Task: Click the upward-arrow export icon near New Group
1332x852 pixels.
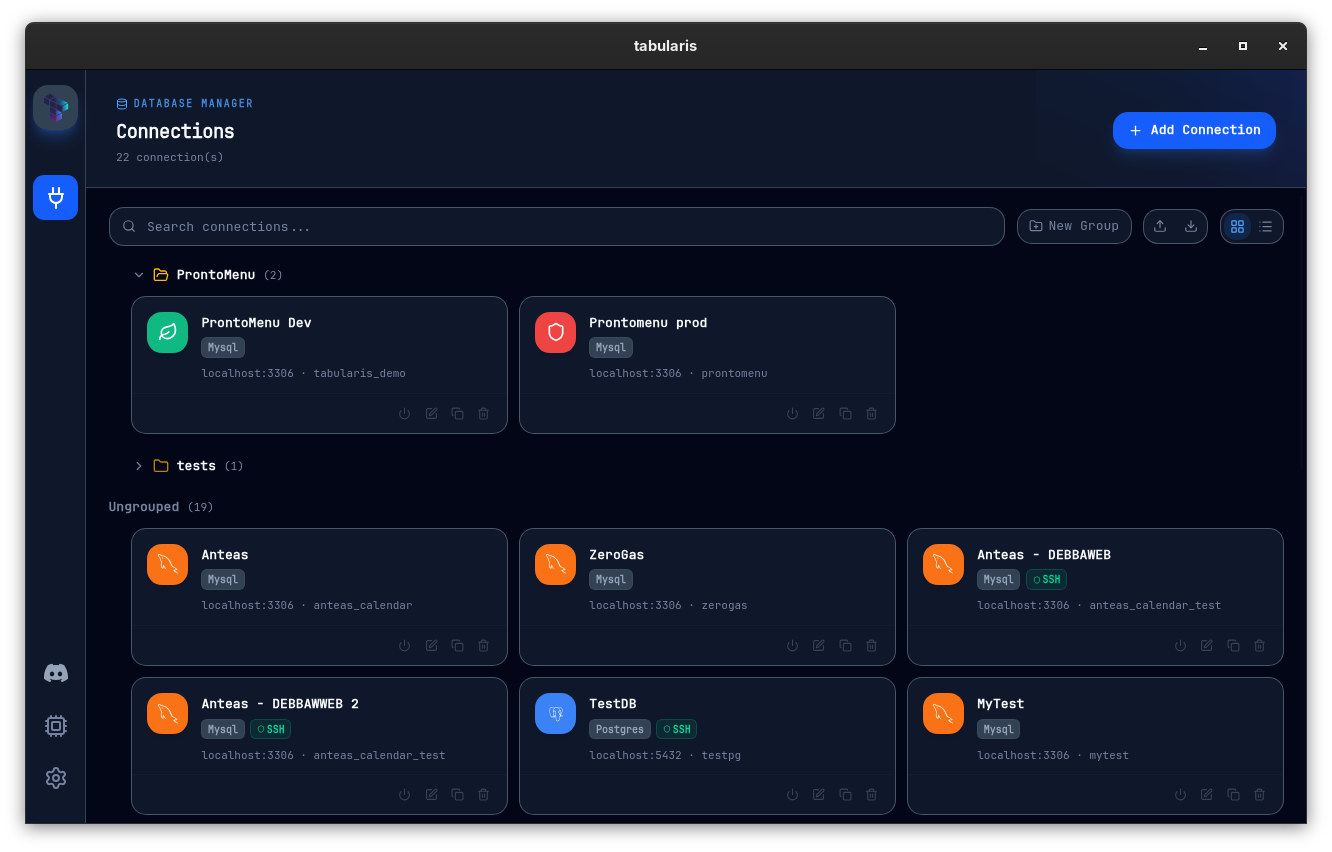Action: 1160,226
